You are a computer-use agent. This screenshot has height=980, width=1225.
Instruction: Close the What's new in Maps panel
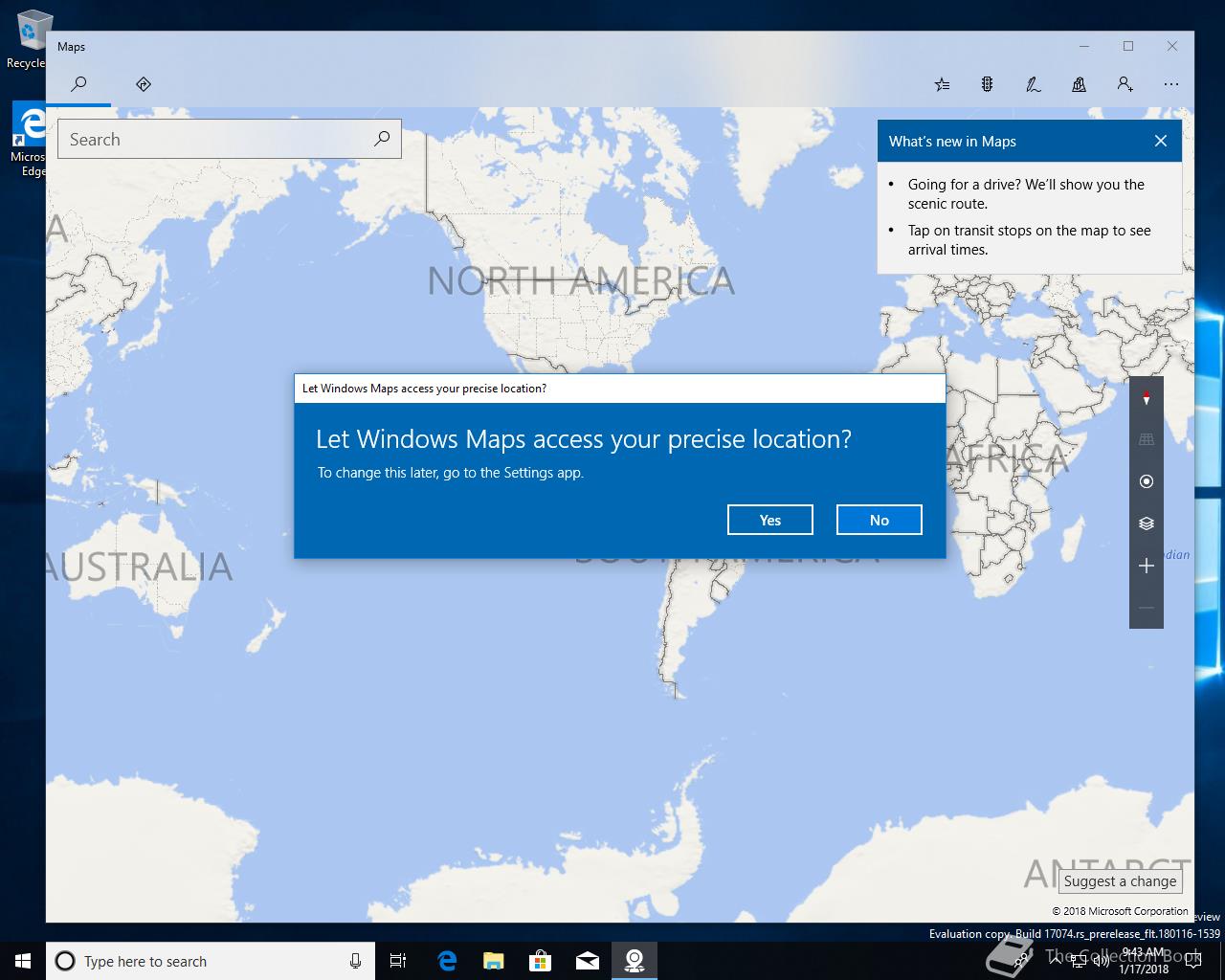[1161, 141]
